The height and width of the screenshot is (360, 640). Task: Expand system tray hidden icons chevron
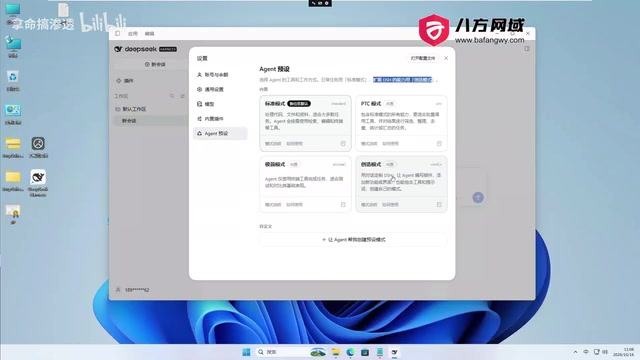tap(575, 352)
